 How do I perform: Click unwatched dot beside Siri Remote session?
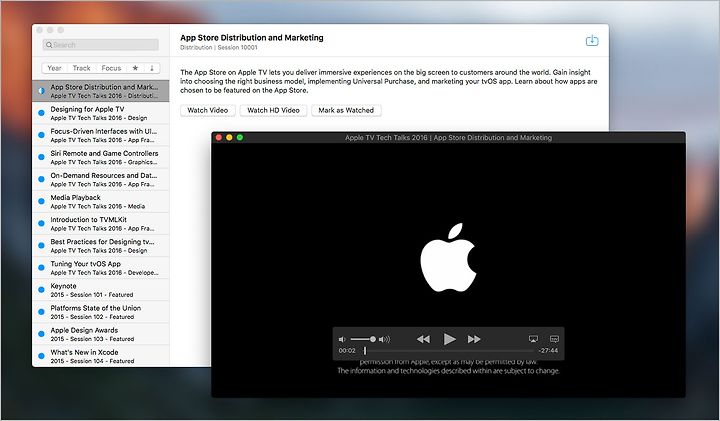41,157
